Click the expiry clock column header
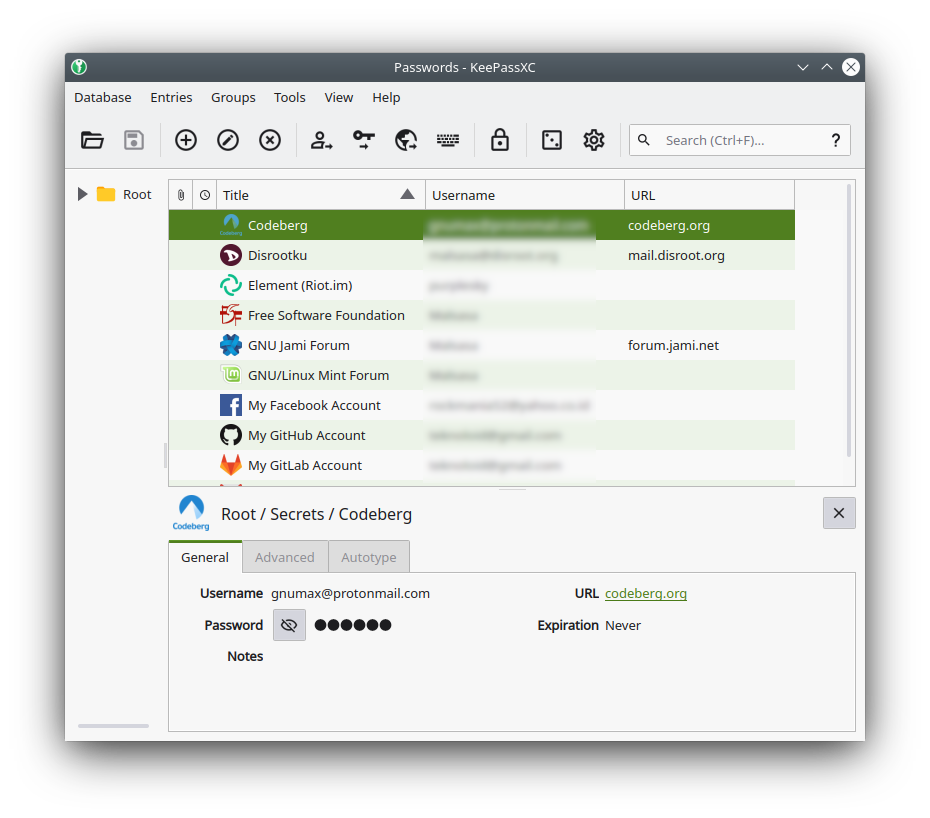The height and width of the screenshot is (818, 930). click(205, 195)
